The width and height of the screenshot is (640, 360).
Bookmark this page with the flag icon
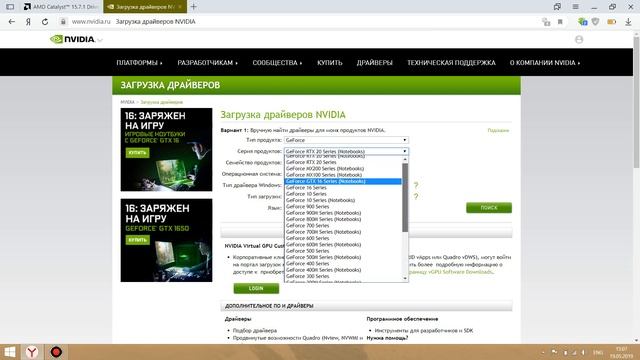560,22
